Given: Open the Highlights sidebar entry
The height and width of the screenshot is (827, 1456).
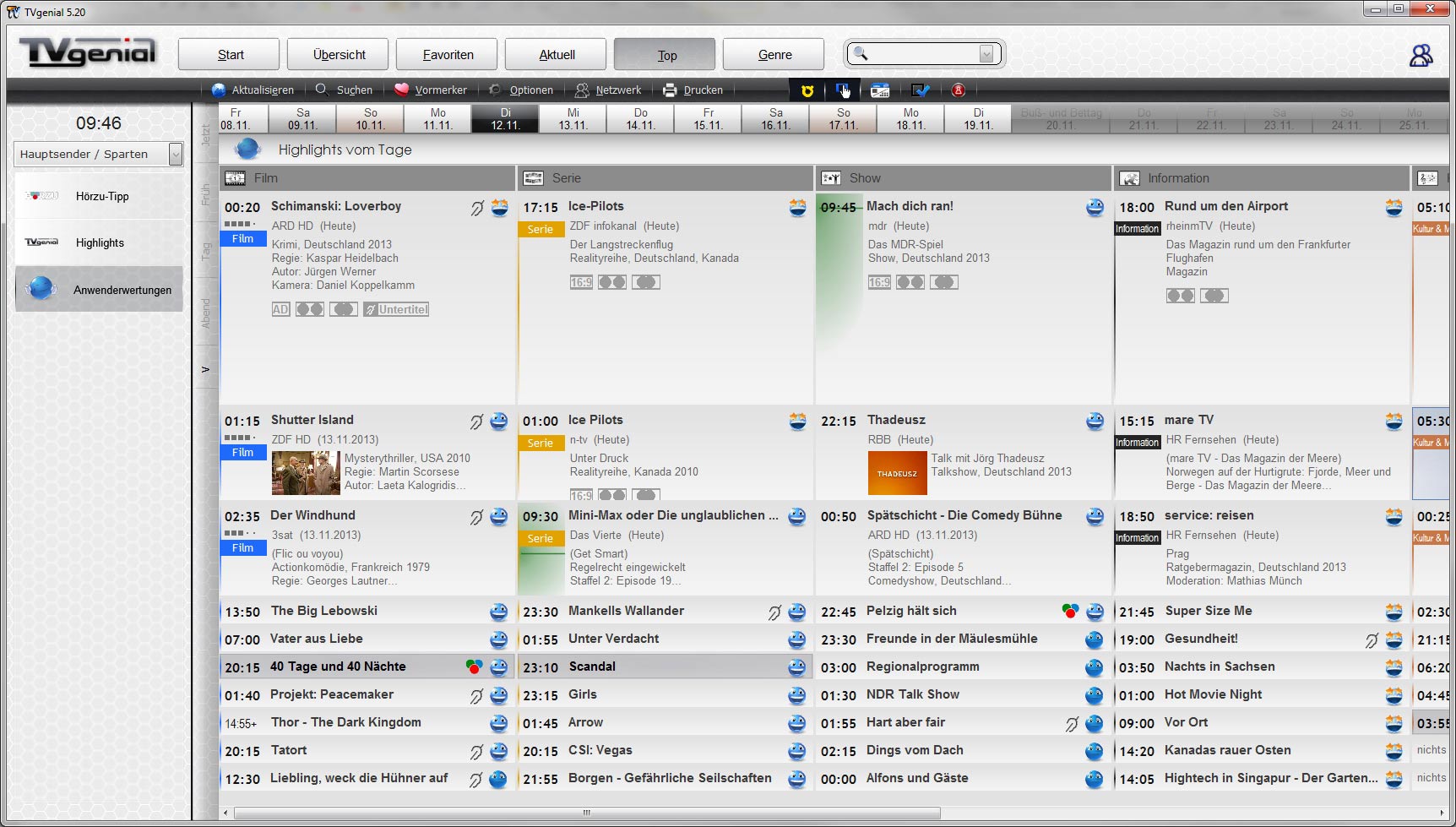Looking at the screenshot, I should [x=99, y=242].
